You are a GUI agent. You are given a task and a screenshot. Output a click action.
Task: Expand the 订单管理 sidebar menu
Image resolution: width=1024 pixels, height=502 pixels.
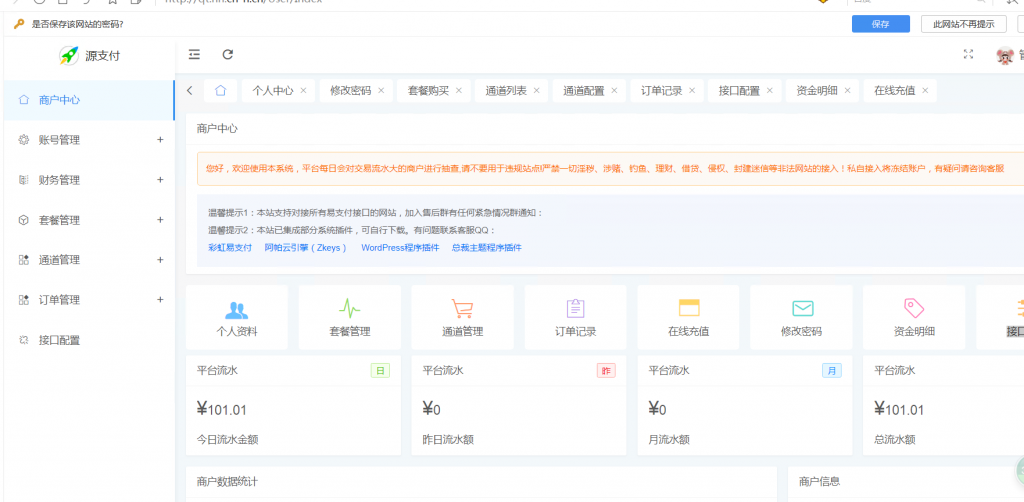pos(88,300)
